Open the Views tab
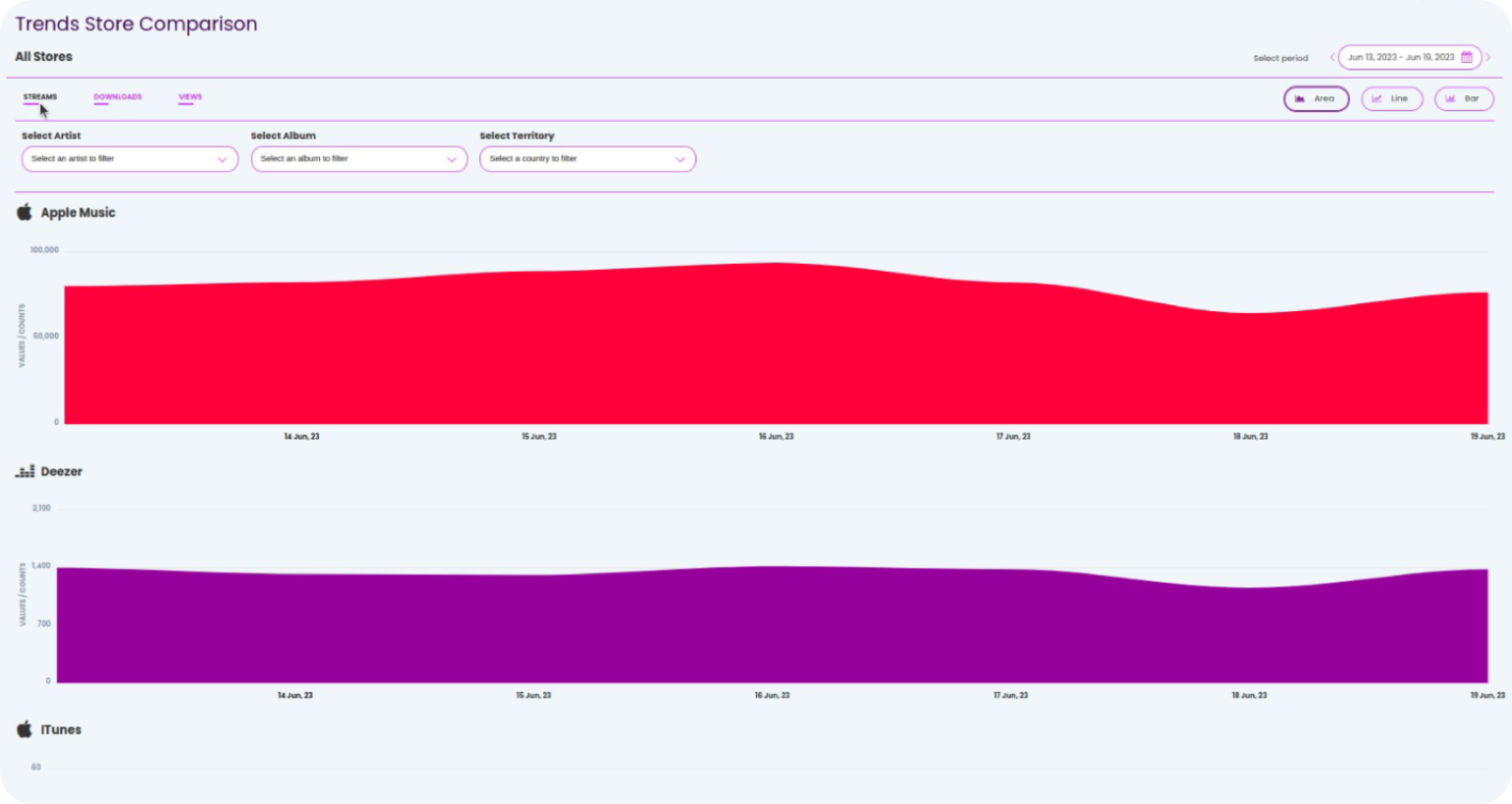Viewport: 1512px width, 804px height. coord(190,96)
